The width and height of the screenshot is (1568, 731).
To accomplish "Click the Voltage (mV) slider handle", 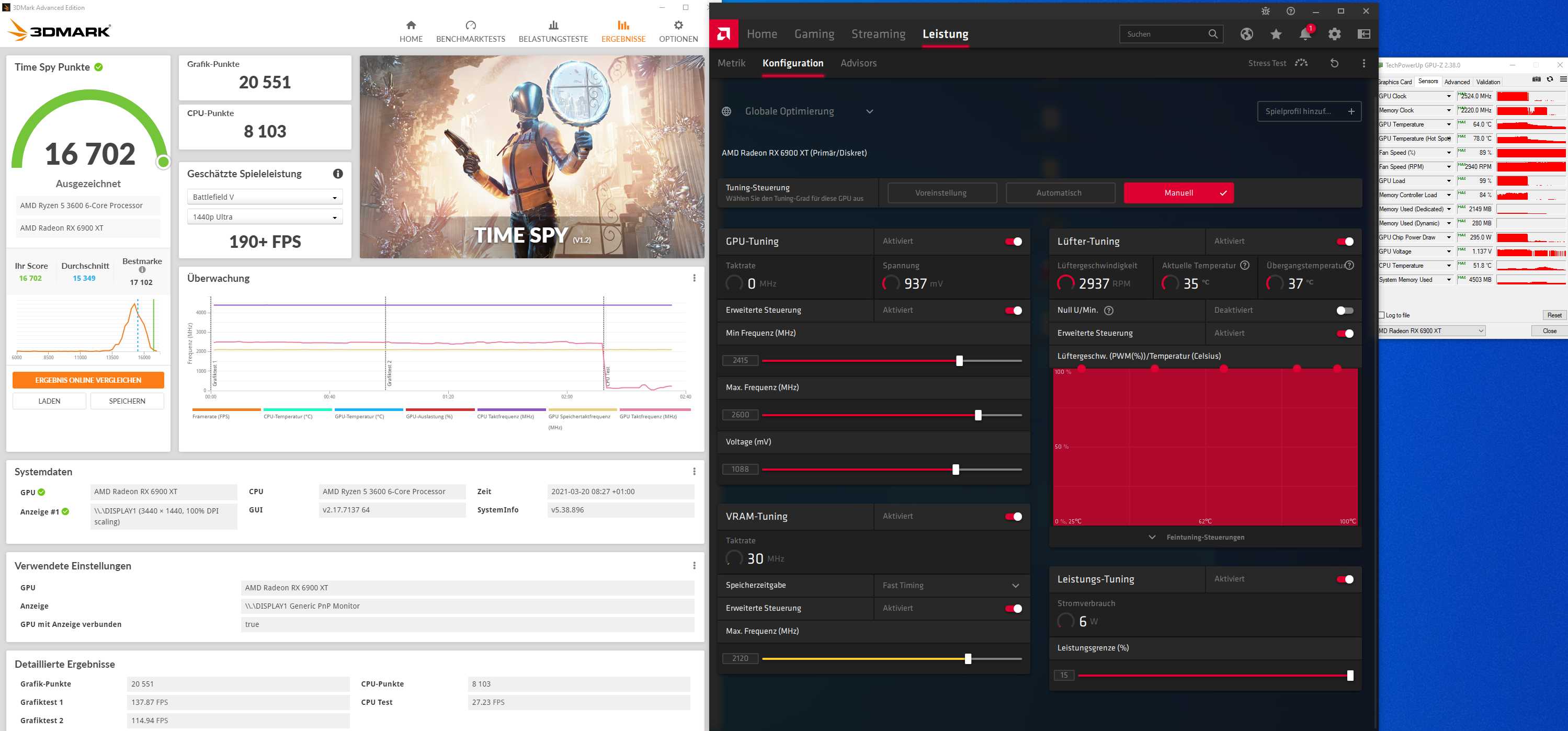I will pyautogui.click(x=956, y=470).
